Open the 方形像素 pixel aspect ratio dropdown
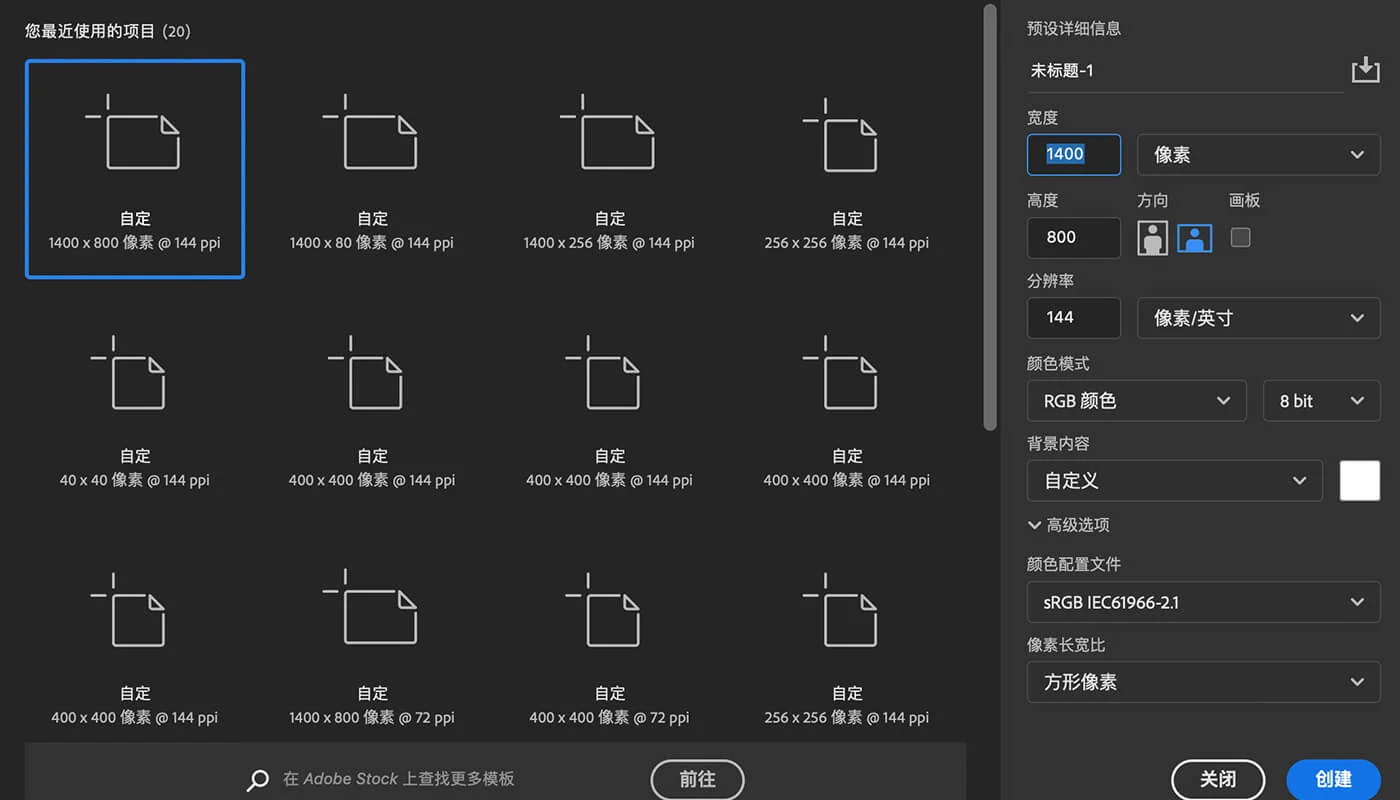 1203,681
